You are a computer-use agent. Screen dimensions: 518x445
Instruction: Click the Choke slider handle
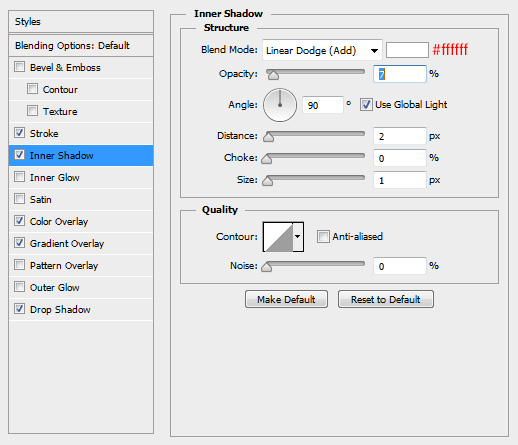tap(266, 159)
